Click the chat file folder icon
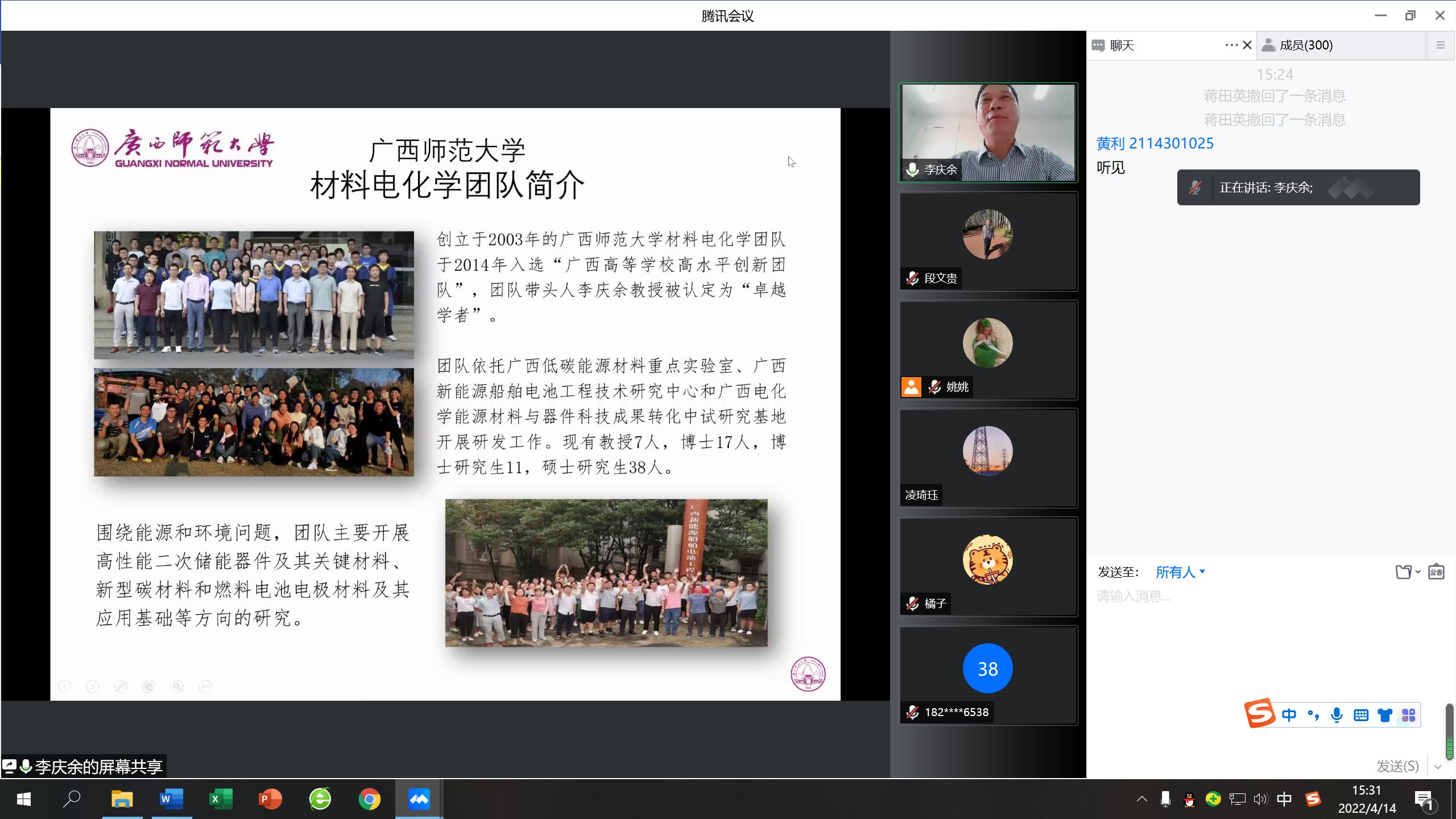This screenshot has width=1456, height=819. point(1403,572)
